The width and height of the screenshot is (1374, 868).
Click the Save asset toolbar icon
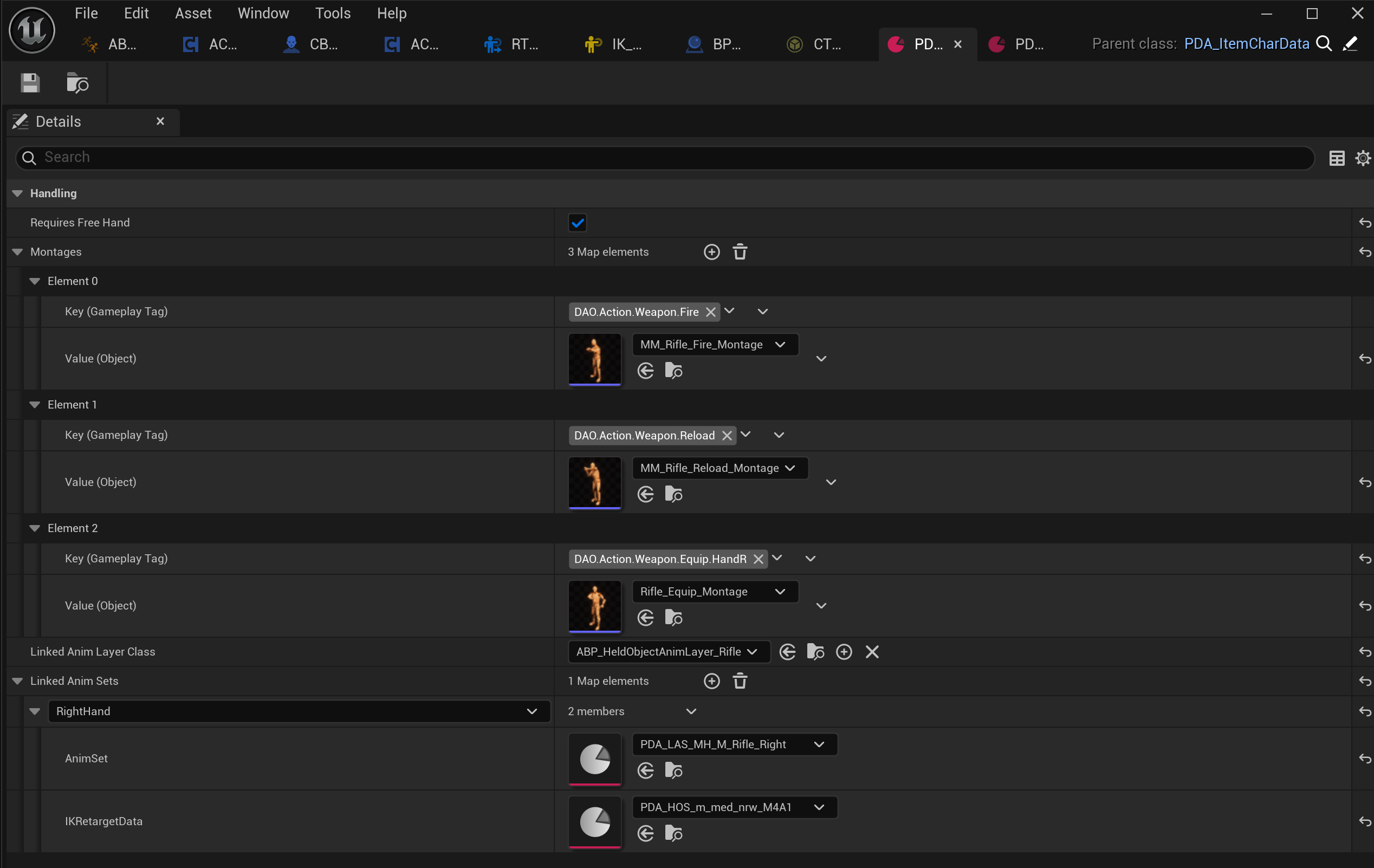tap(30, 83)
